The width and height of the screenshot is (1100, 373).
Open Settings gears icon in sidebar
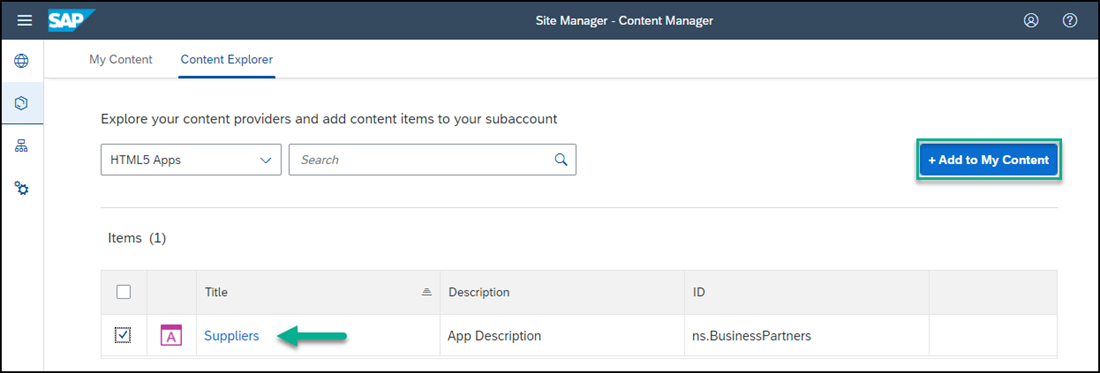pos(22,189)
